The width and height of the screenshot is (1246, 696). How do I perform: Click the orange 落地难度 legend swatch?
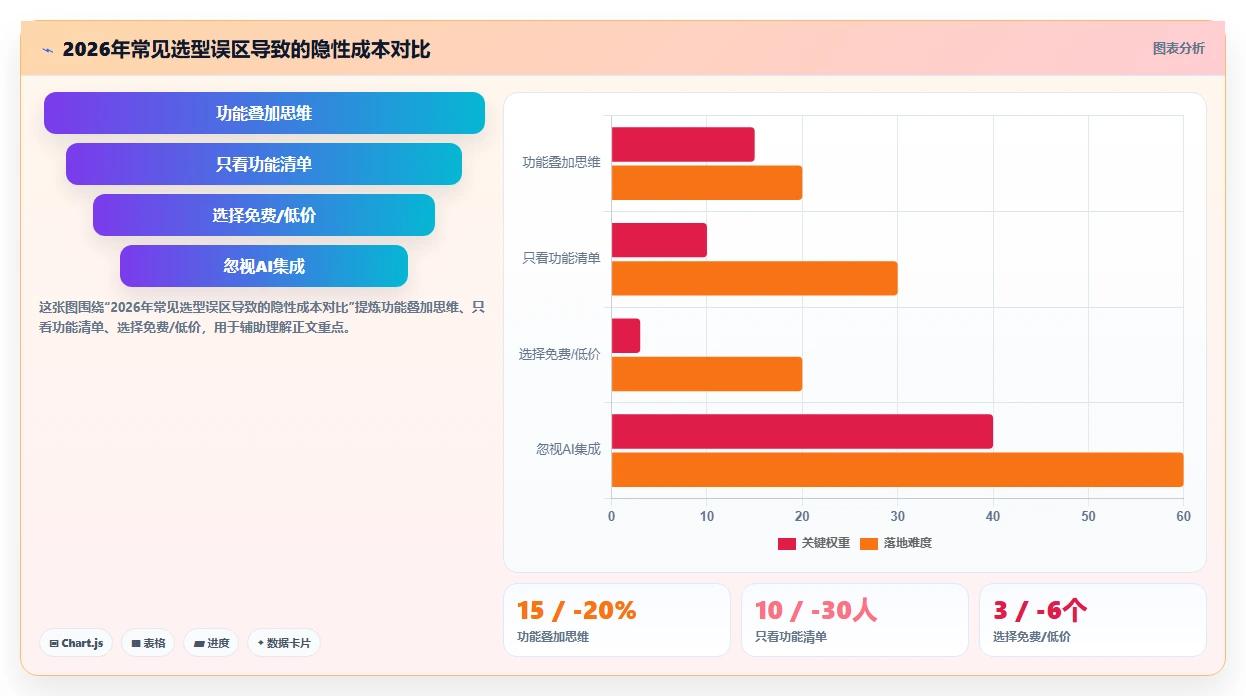click(x=869, y=544)
